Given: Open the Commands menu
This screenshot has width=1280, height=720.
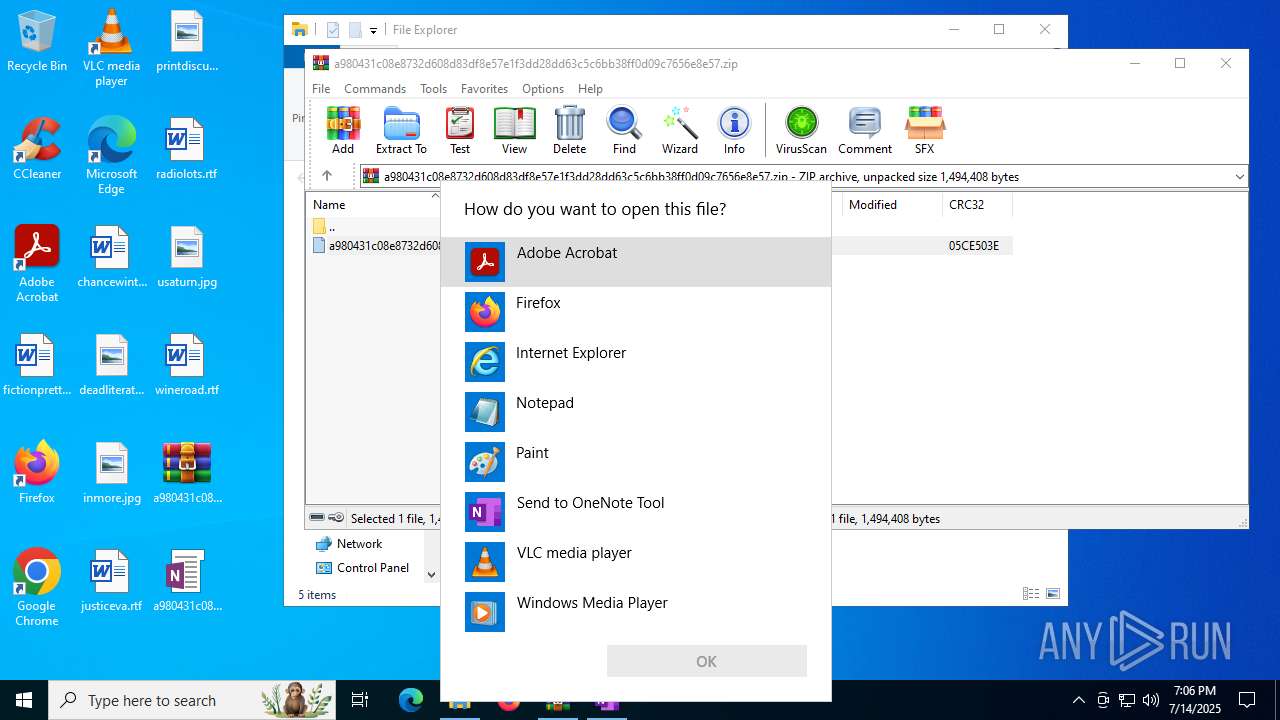Looking at the screenshot, I should [375, 88].
